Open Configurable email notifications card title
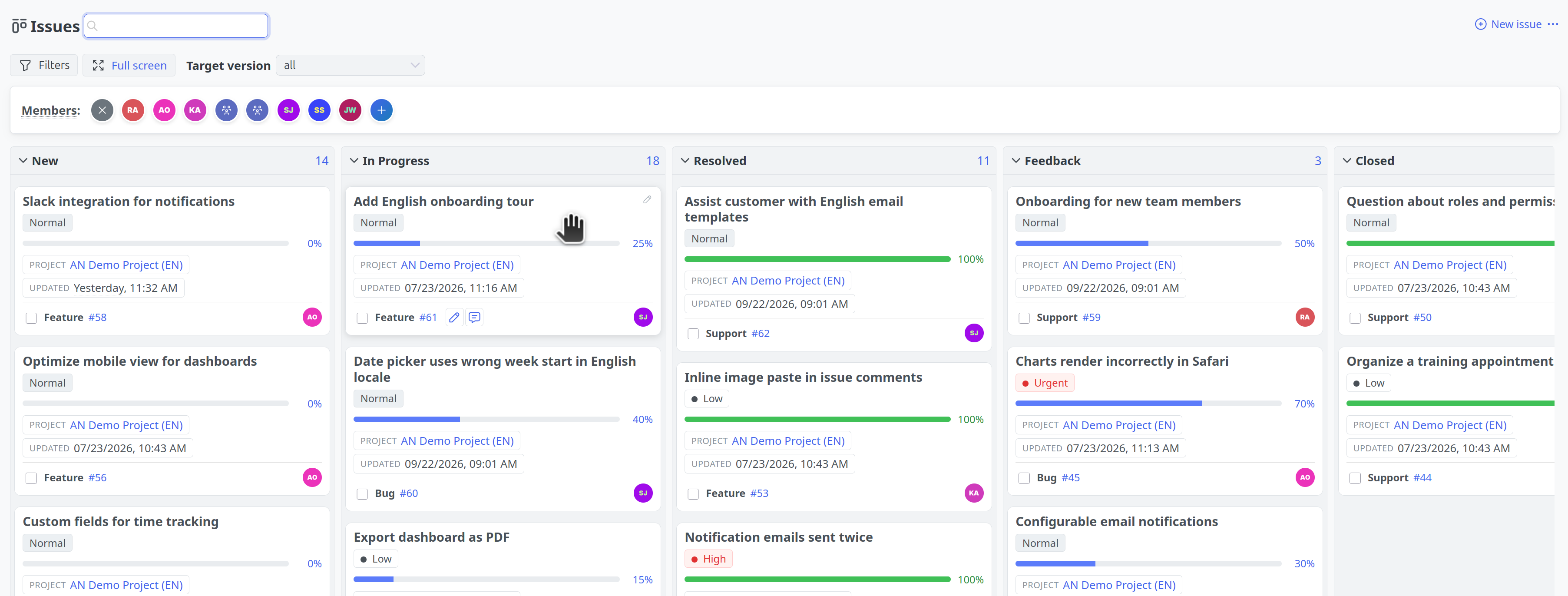 pos(1116,521)
